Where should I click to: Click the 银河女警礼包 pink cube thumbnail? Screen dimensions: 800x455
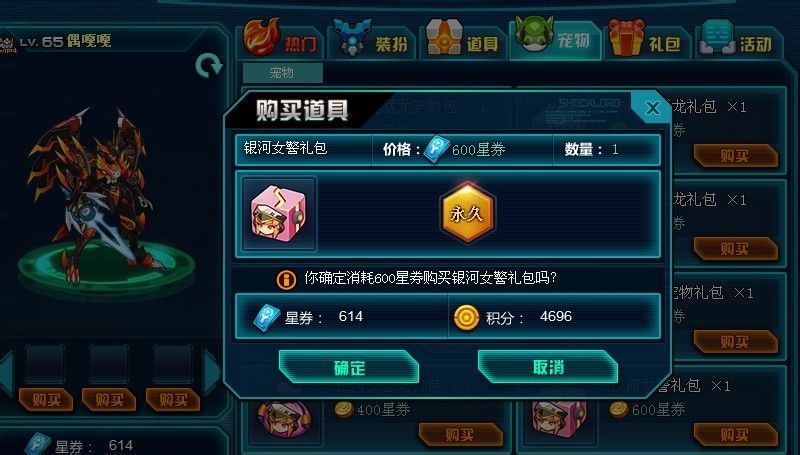pos(279,214)
